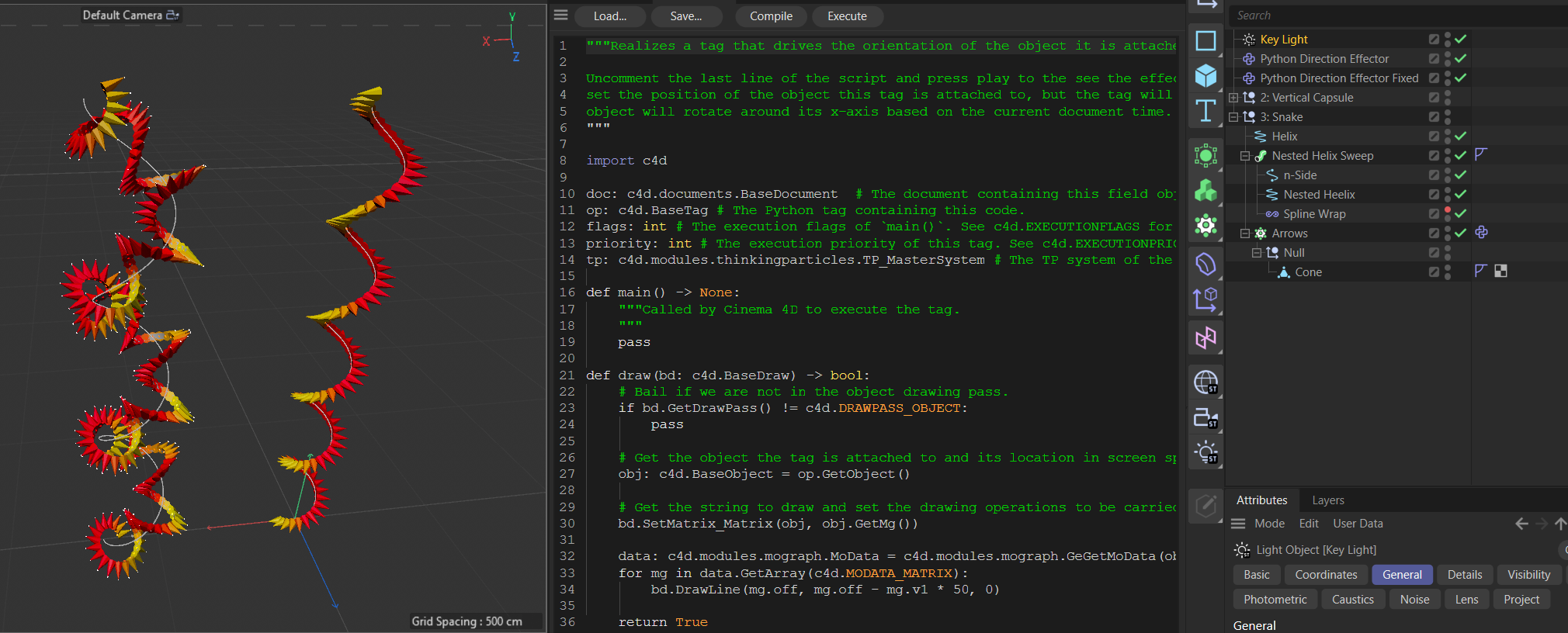Screen dimensions: 1568x633
Task: Click the material tag swatch on Cone
Action: [x=1500, y=272]
